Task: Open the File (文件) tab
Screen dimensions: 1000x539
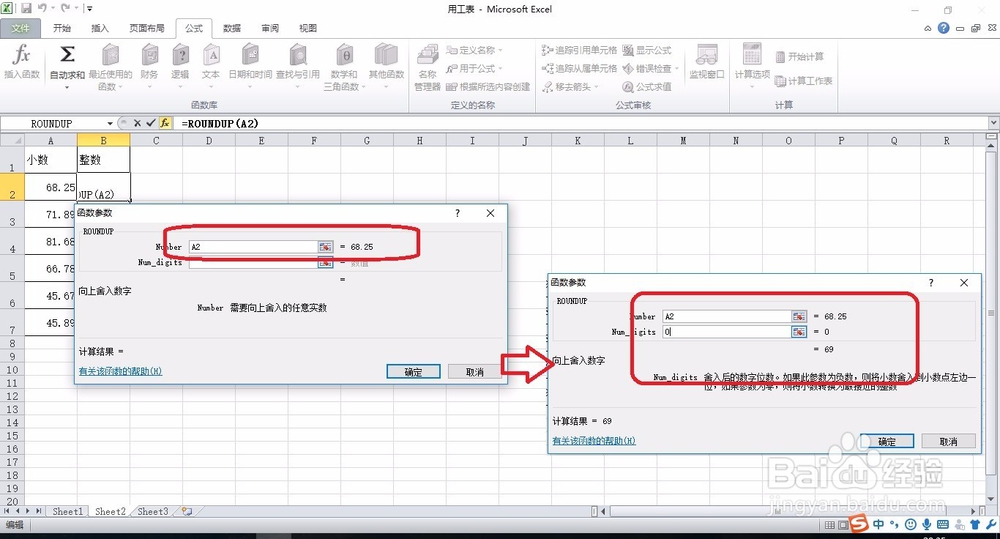Action: pos(20,28)
